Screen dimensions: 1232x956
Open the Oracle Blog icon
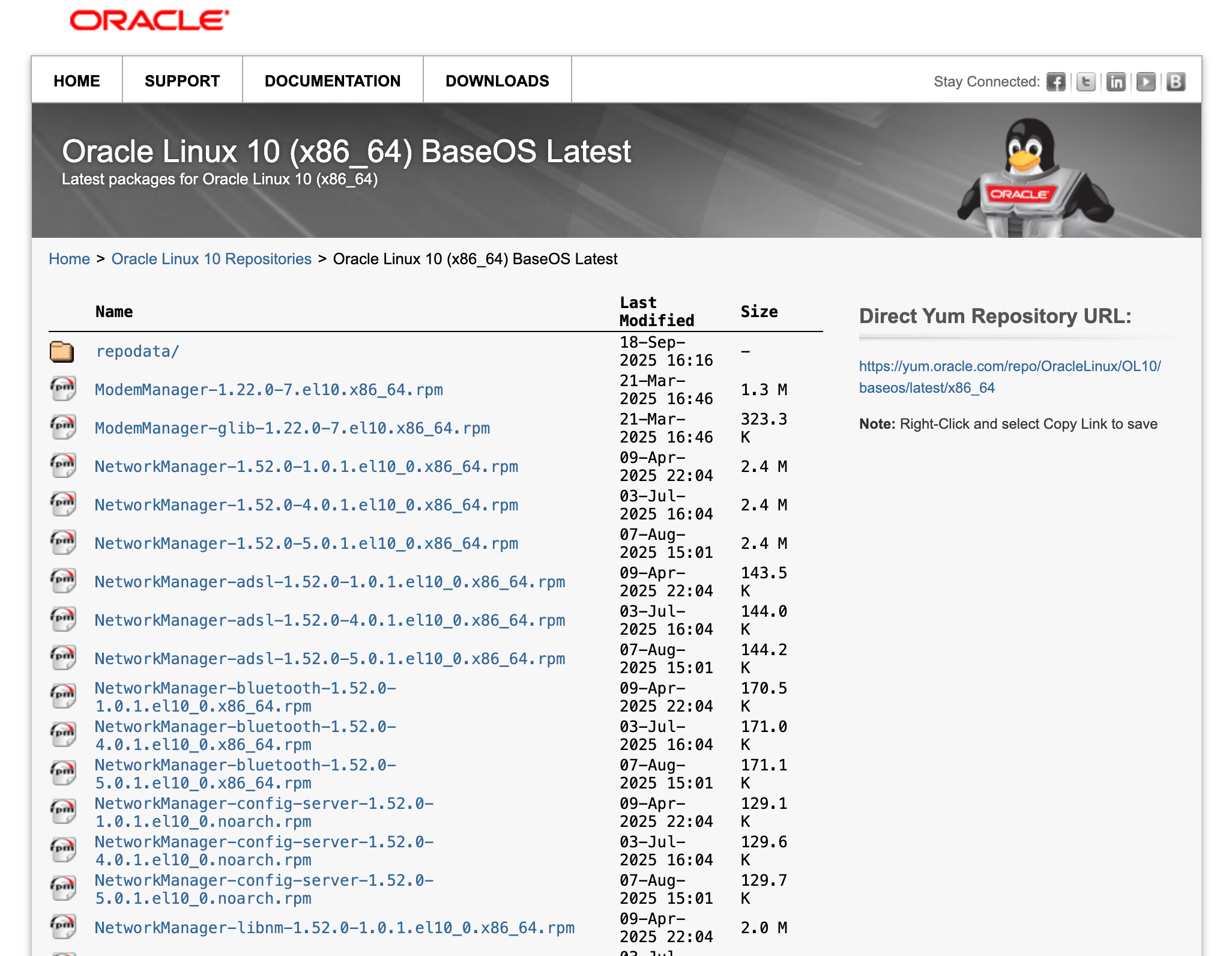click(x=1176, y=82)
